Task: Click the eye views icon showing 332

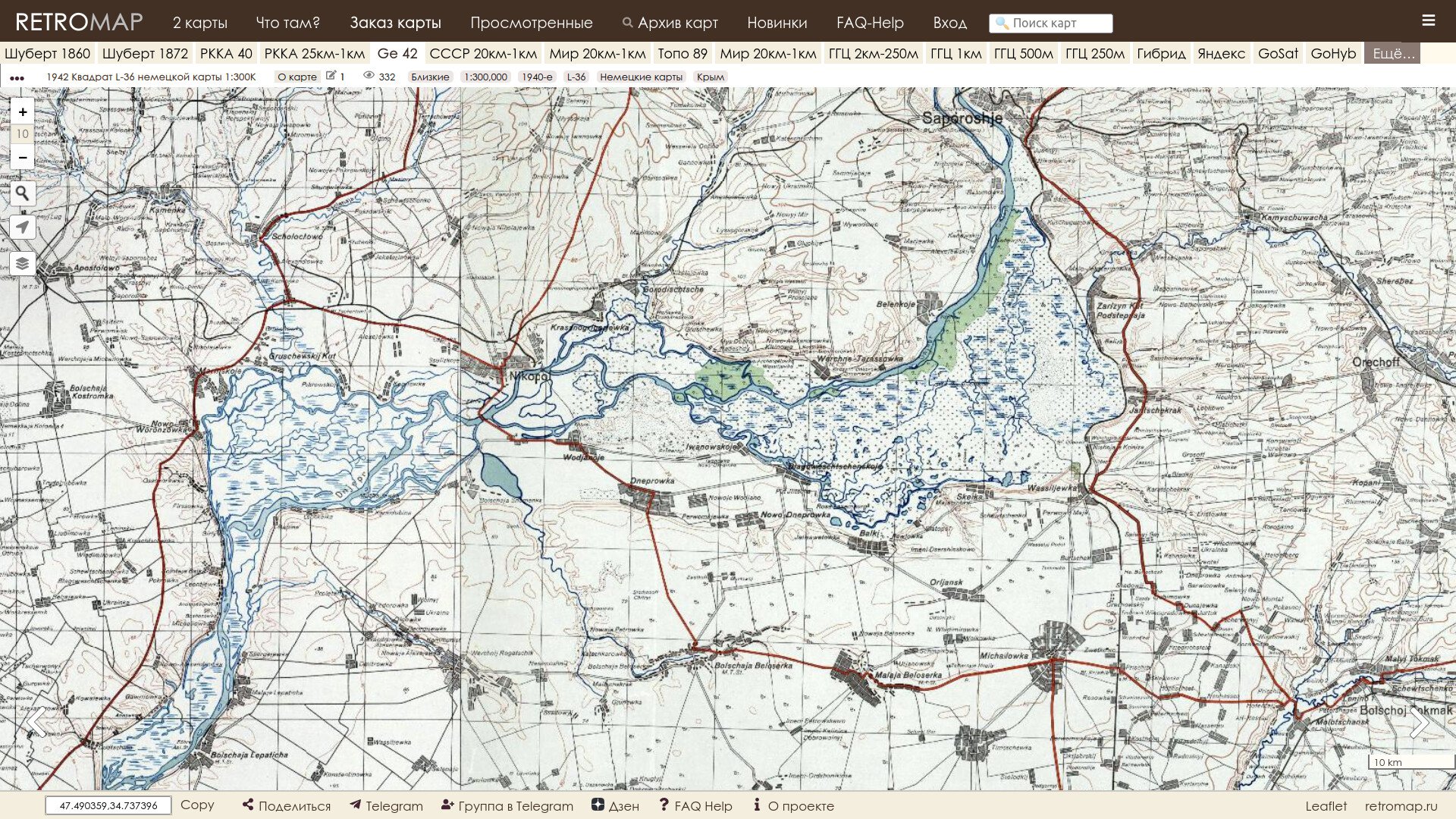Action: (369, 76)
